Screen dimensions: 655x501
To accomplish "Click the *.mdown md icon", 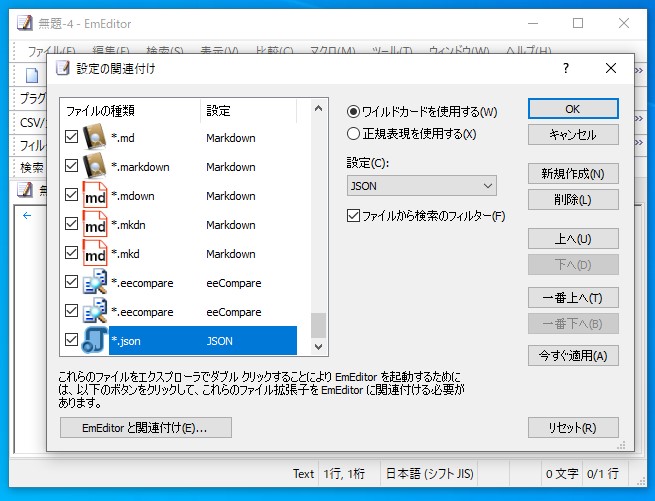I will tap(94, 195).
